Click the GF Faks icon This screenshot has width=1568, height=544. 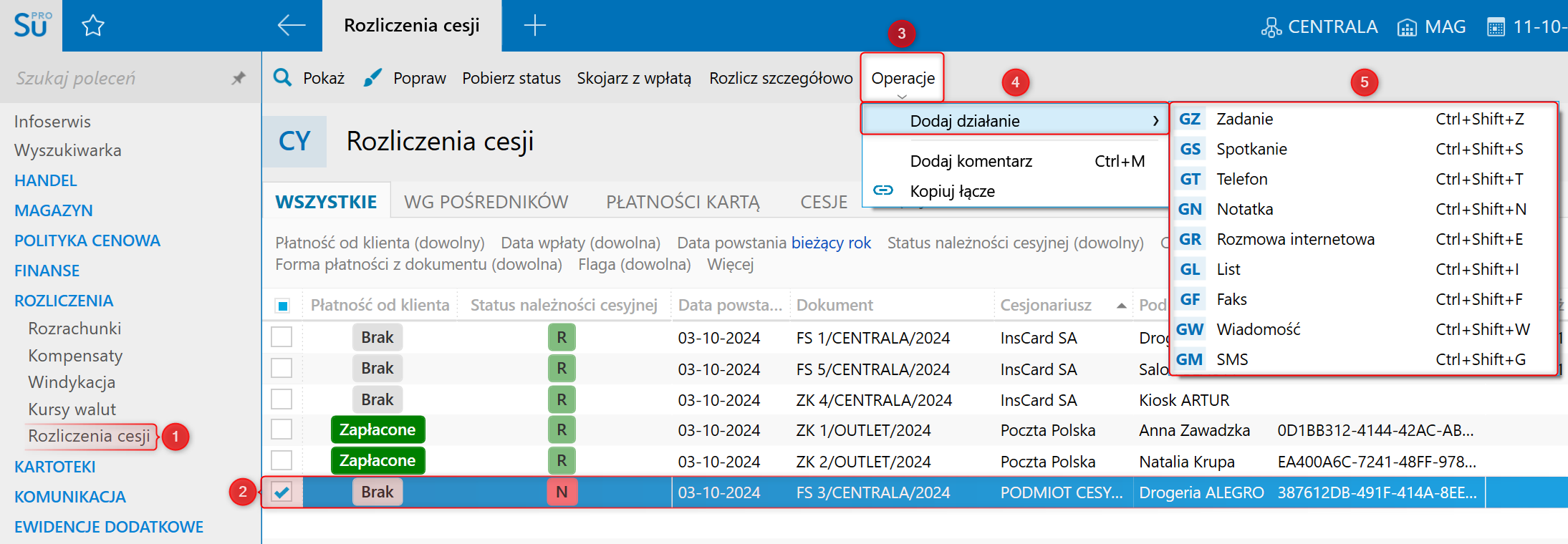pos(1190,299)
